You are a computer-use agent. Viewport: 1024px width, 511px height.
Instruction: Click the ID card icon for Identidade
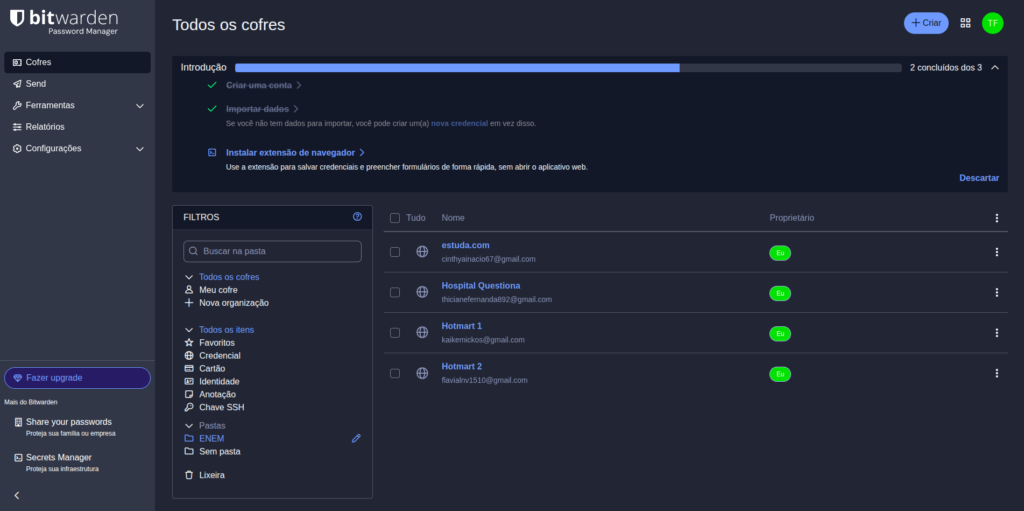point(189,382)
